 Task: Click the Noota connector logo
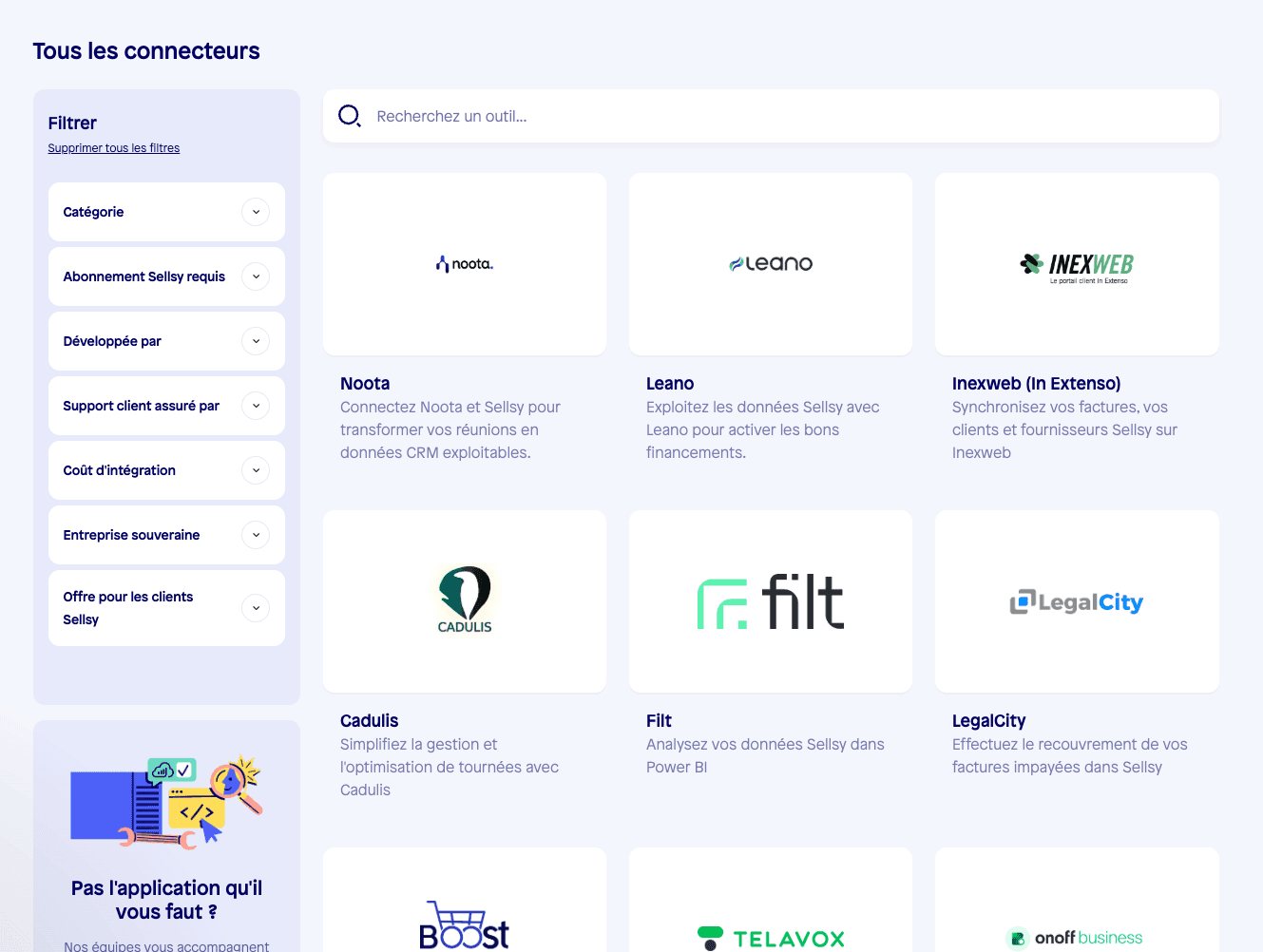click(464, 263)
